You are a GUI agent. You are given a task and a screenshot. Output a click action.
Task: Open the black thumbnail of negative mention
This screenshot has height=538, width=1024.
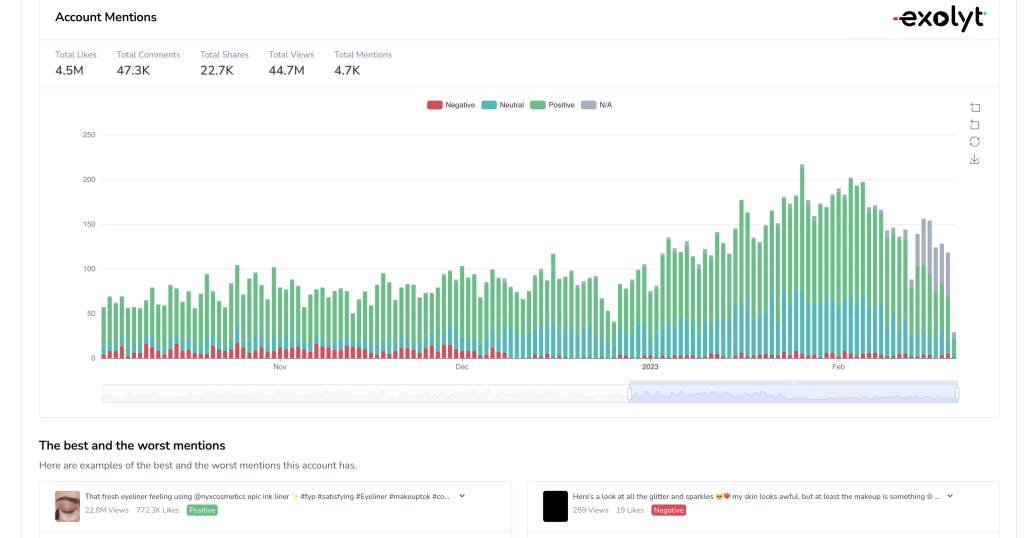555,506
